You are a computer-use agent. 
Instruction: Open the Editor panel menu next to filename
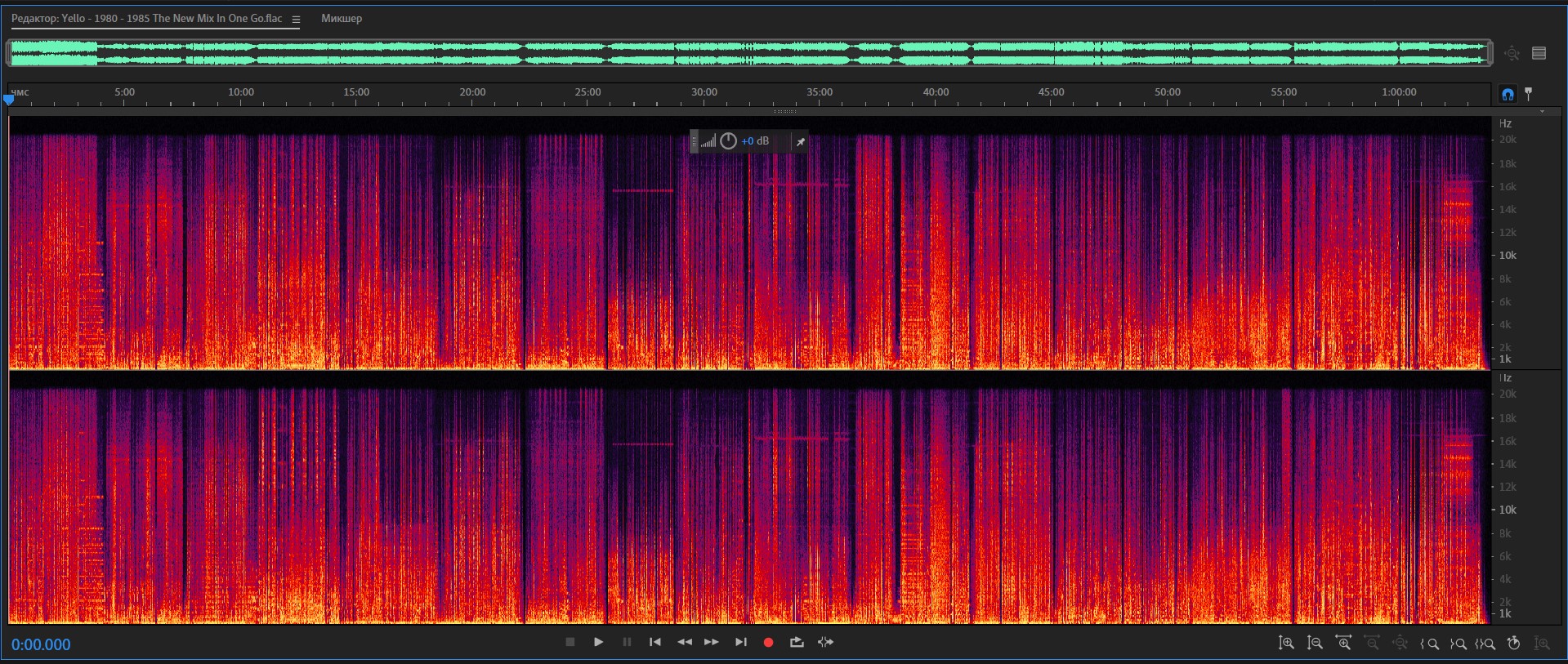click(296, 20)
